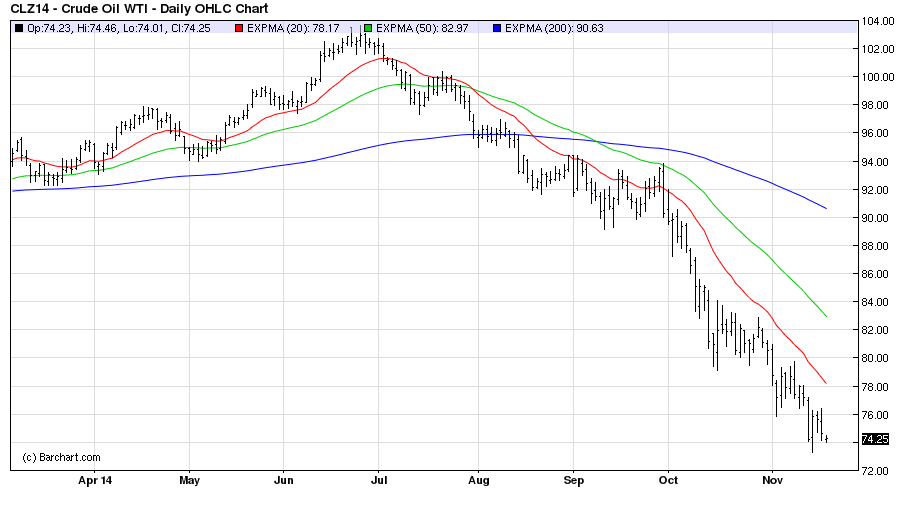The width and height of the screenshot is (900, 511).
Task: Click the green EXPMA (50) legend swatch
Action: pyautogui.click(x=368, y=28)
